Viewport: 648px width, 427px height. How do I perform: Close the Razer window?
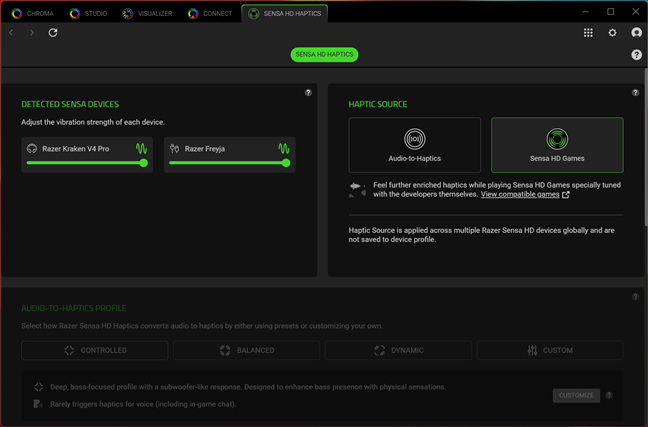[x=636, y=12]
